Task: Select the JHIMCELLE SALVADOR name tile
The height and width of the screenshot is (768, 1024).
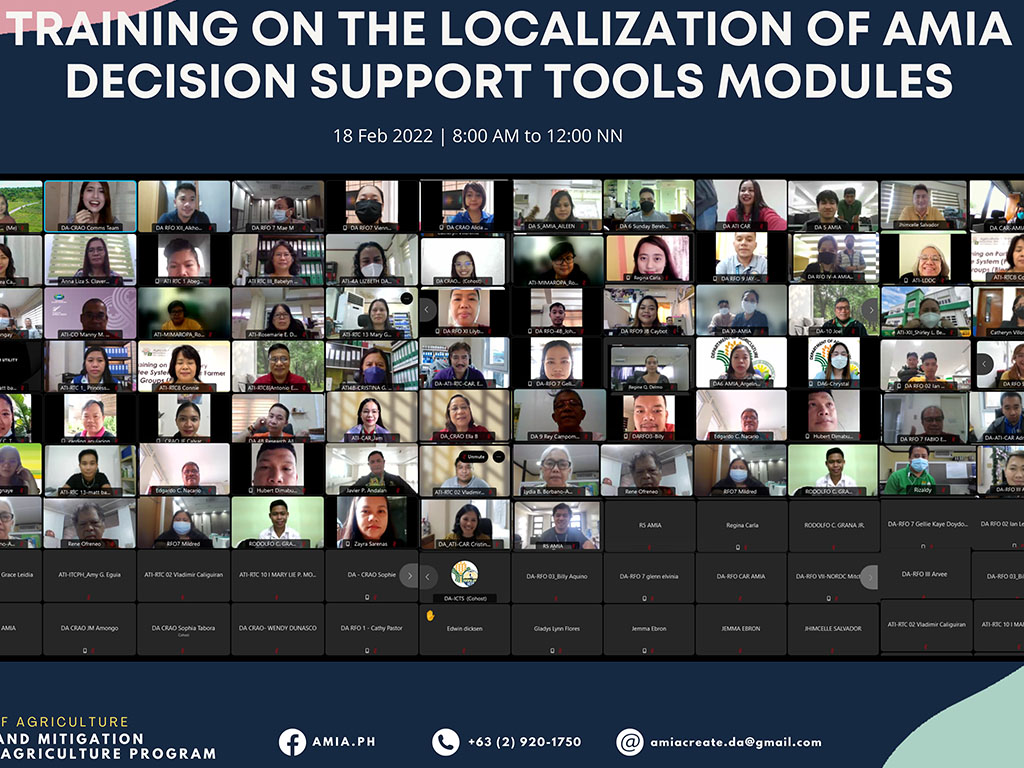Action: (x=833, y=630)
